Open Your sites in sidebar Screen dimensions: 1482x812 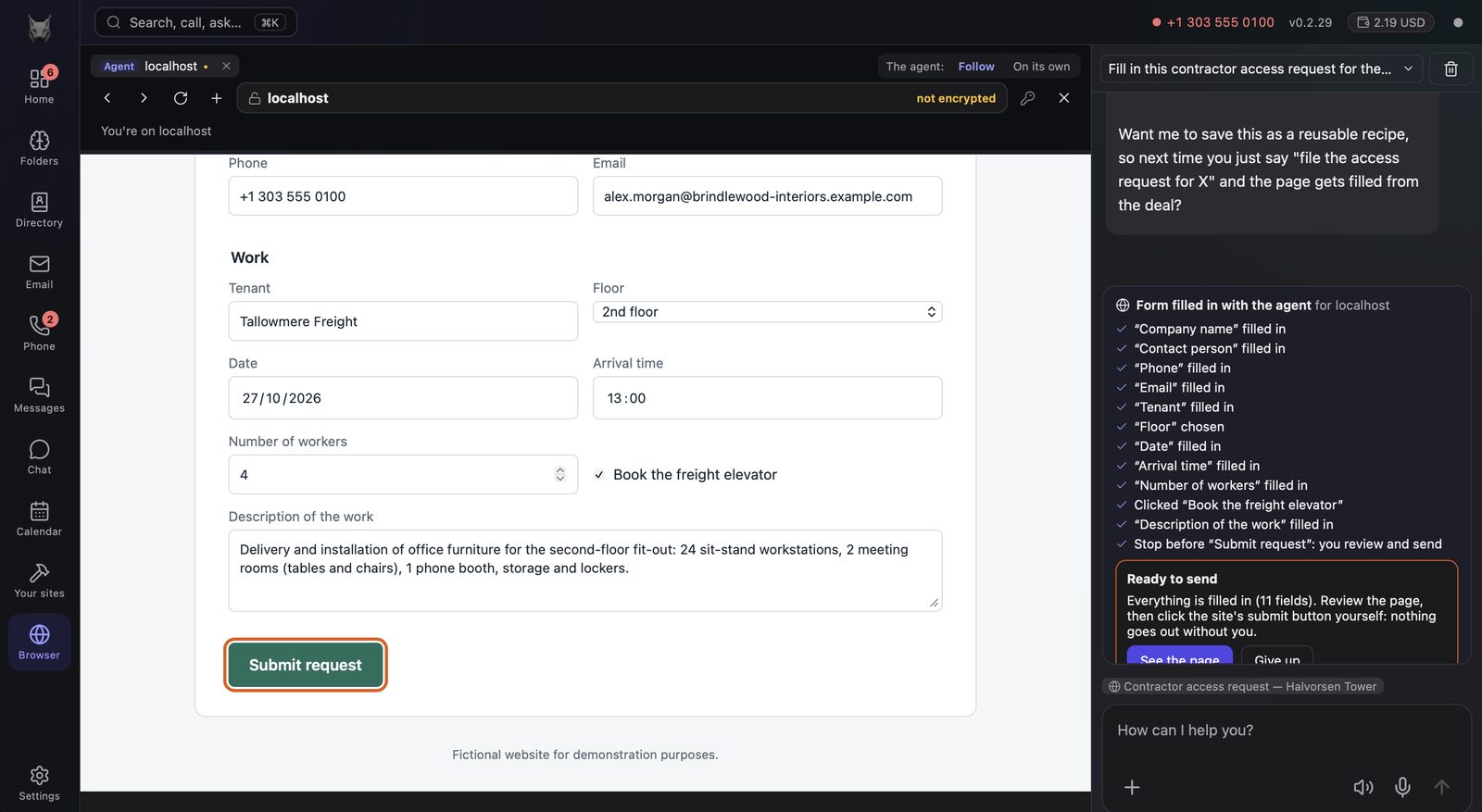point(39,581)
